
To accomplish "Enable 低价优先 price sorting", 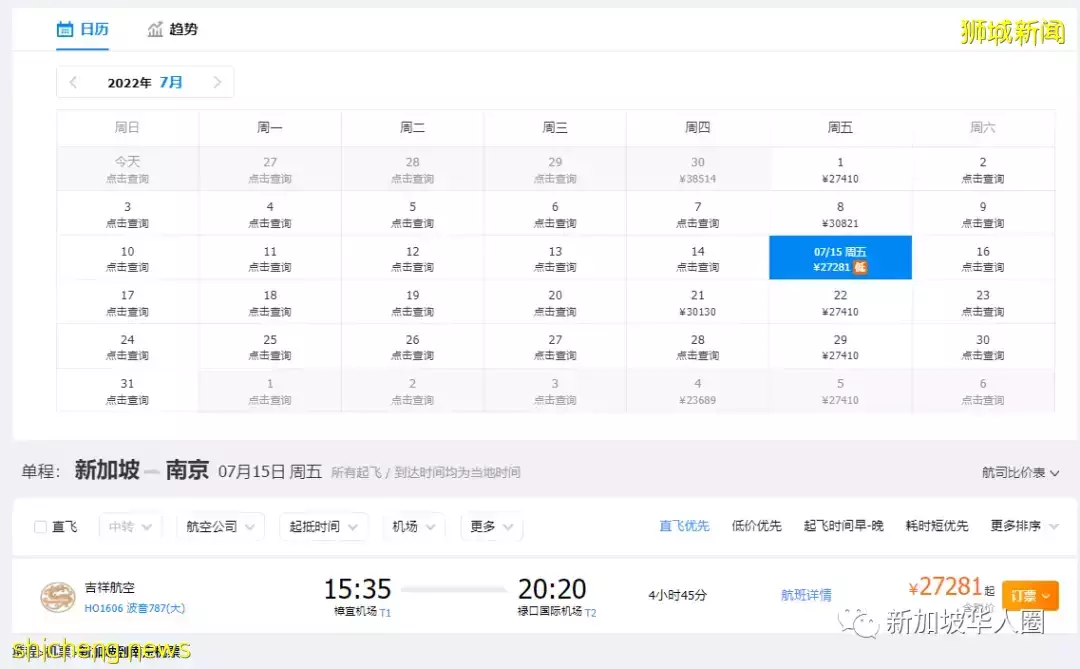I will click(x=757, y=525).
